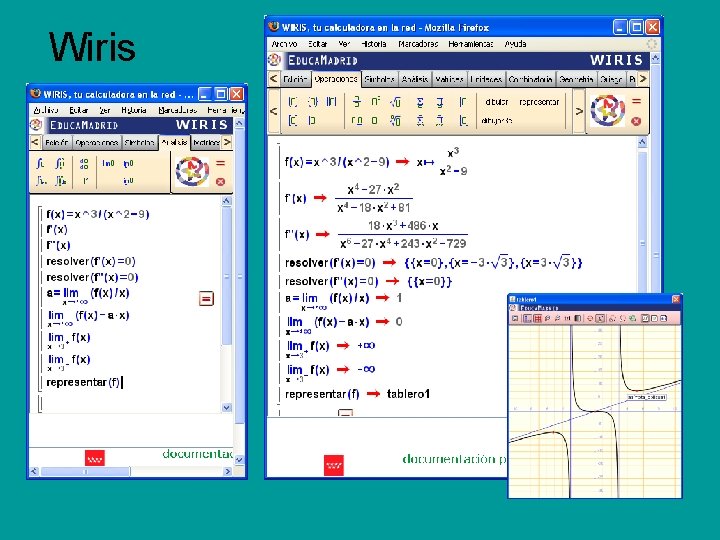Open the documentación link in the small window
Screen dimensions: 720x540
197,454
